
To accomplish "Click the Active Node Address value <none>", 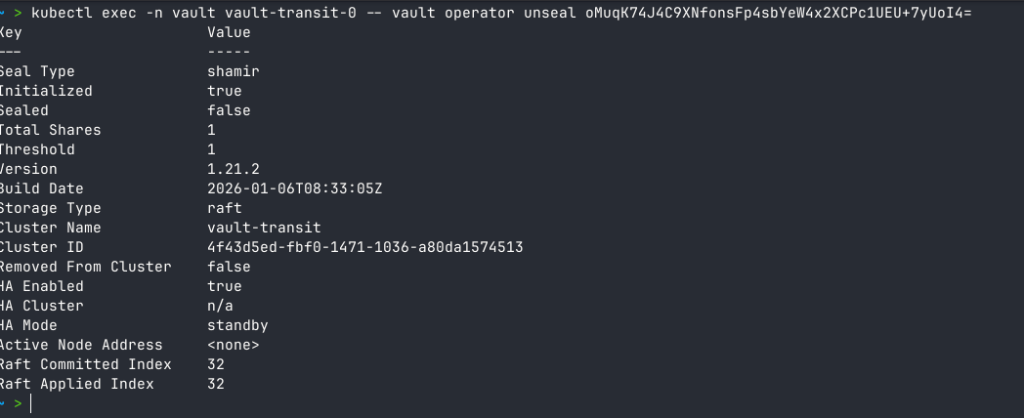I will tap(233, 345).
